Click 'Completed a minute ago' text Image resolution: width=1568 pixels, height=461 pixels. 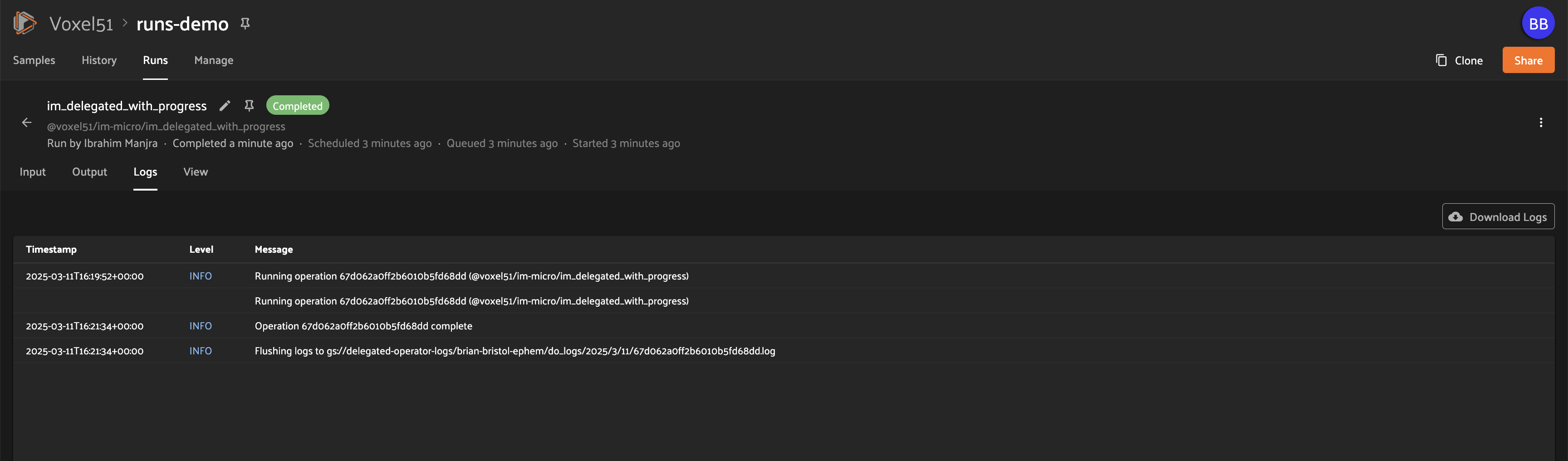click(x=232, y=143)
